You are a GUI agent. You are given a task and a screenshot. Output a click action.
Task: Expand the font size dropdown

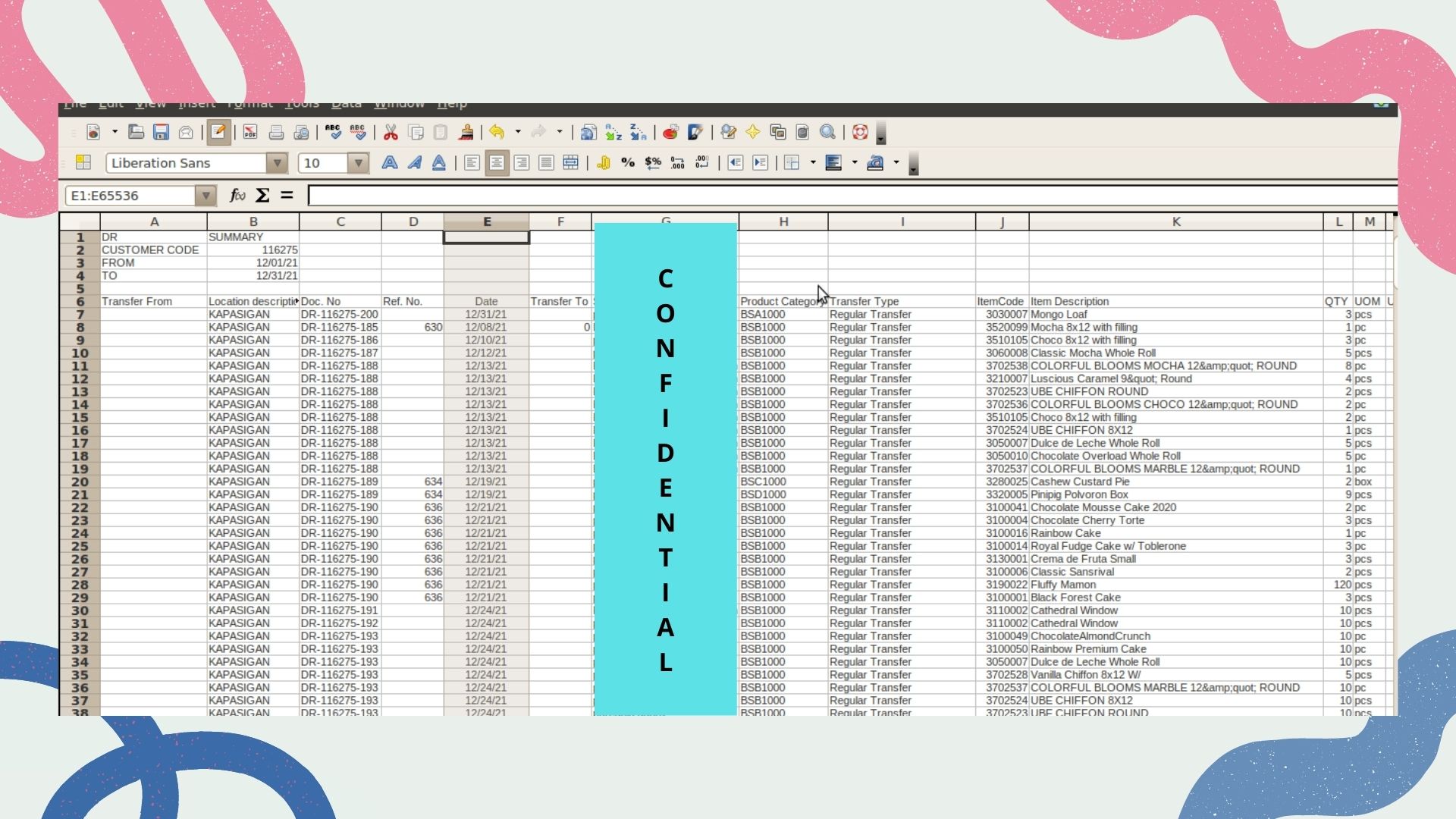pos(357,163)
